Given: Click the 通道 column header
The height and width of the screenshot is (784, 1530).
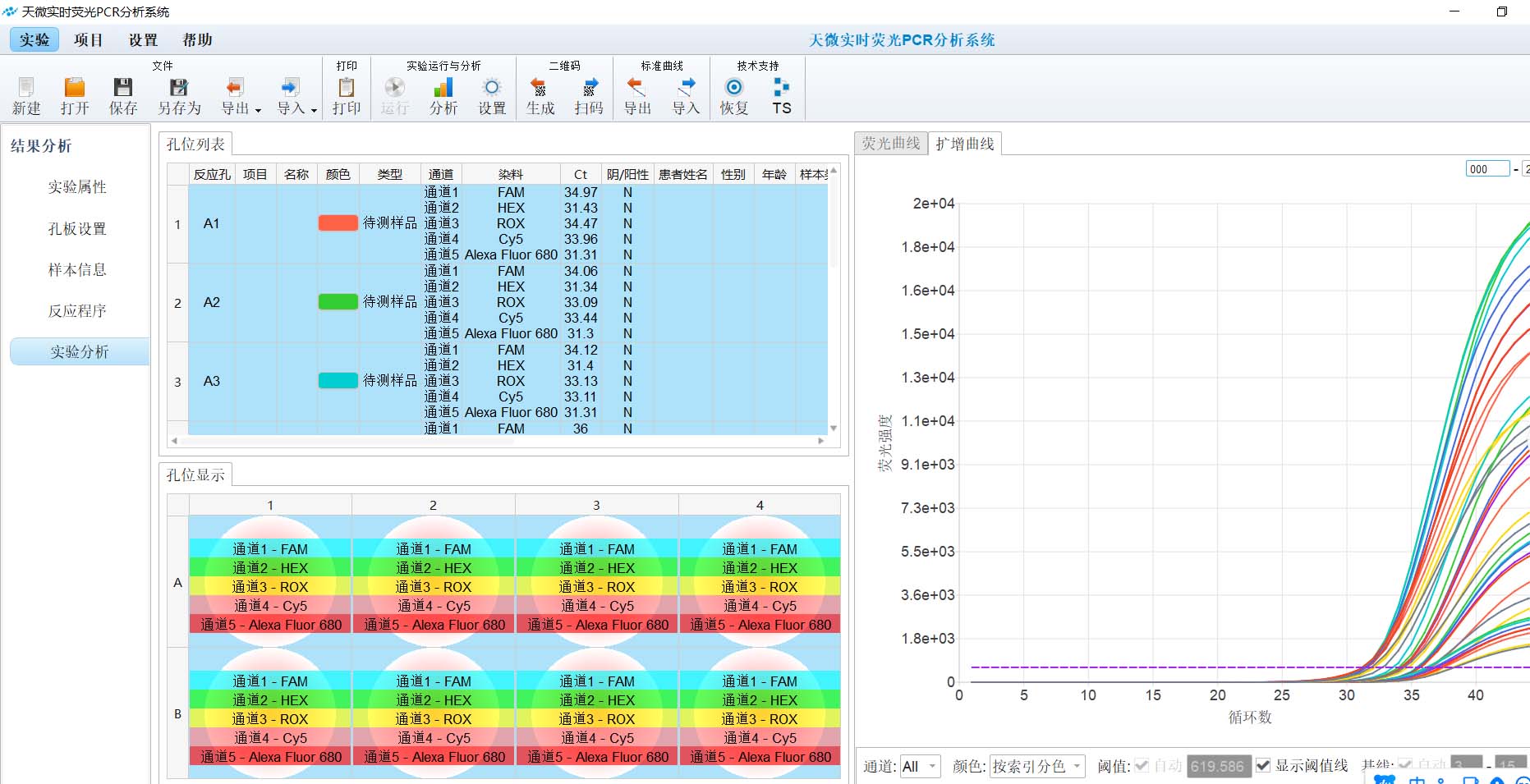Looking at the screenshot, I should pyautogui.click(x=441, y=174).
